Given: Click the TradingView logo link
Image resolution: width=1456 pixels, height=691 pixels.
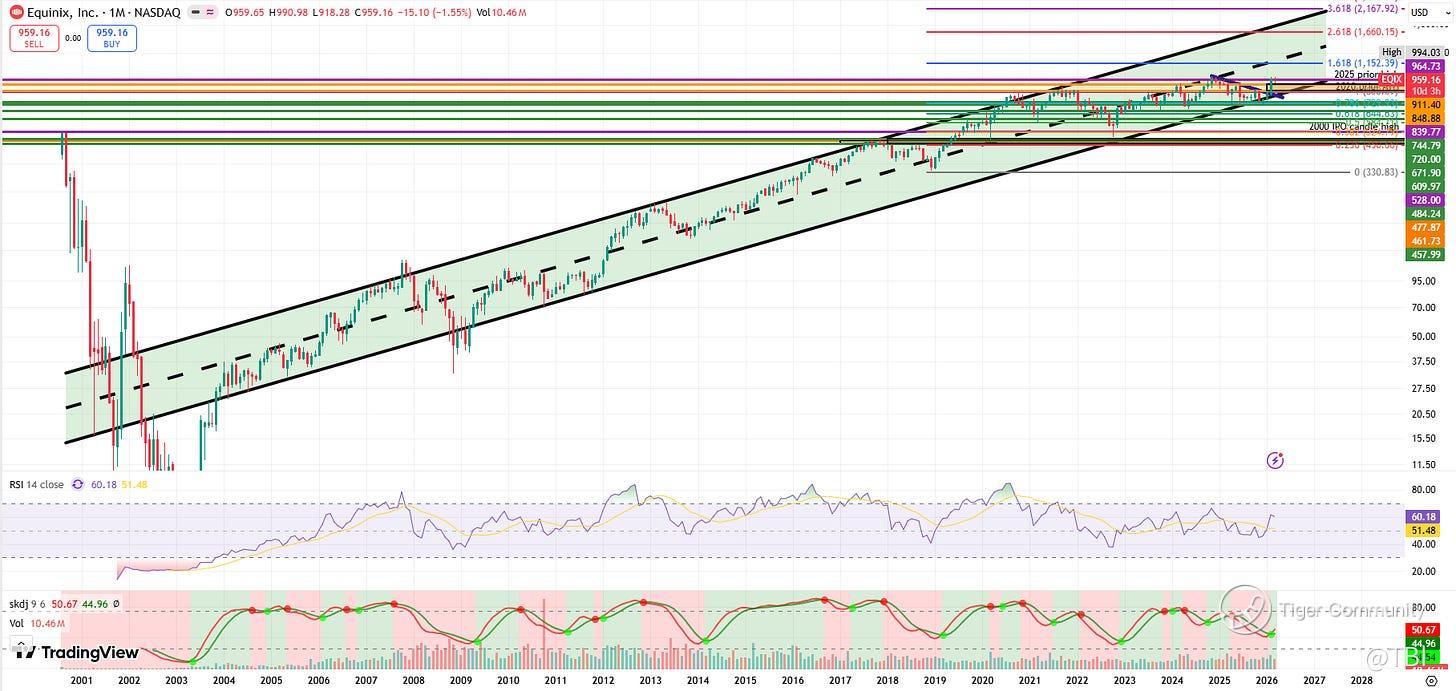Looking at the screenshot, I should [77, 652].
